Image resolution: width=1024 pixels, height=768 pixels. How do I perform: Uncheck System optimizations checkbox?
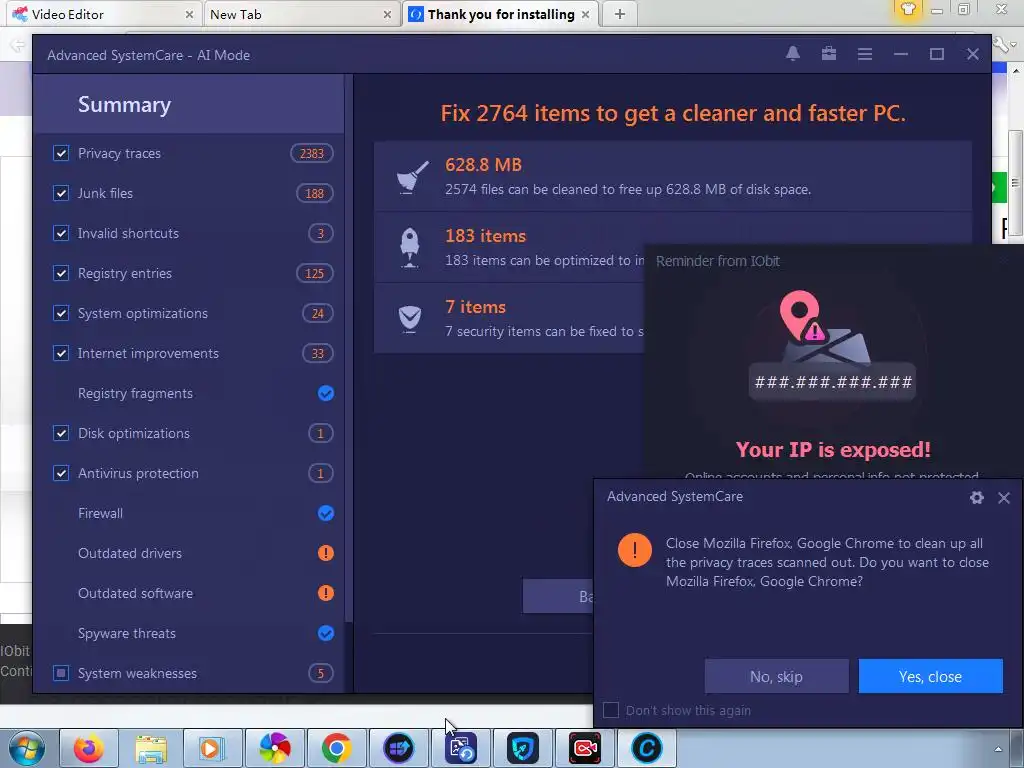point(61,313)
